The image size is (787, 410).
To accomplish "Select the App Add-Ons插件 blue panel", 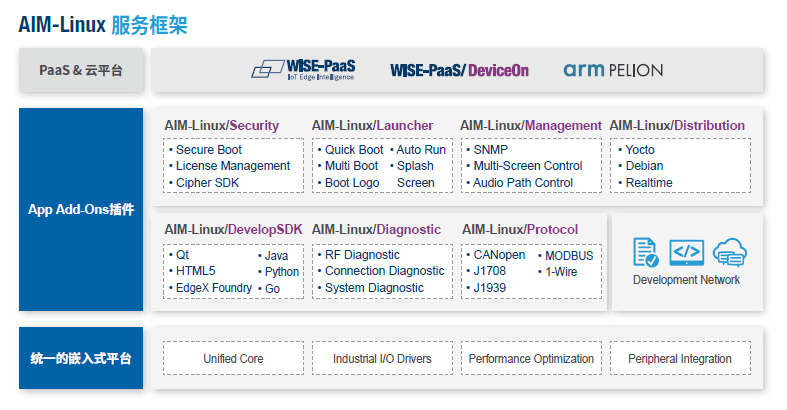I will (x=81, y=209).
